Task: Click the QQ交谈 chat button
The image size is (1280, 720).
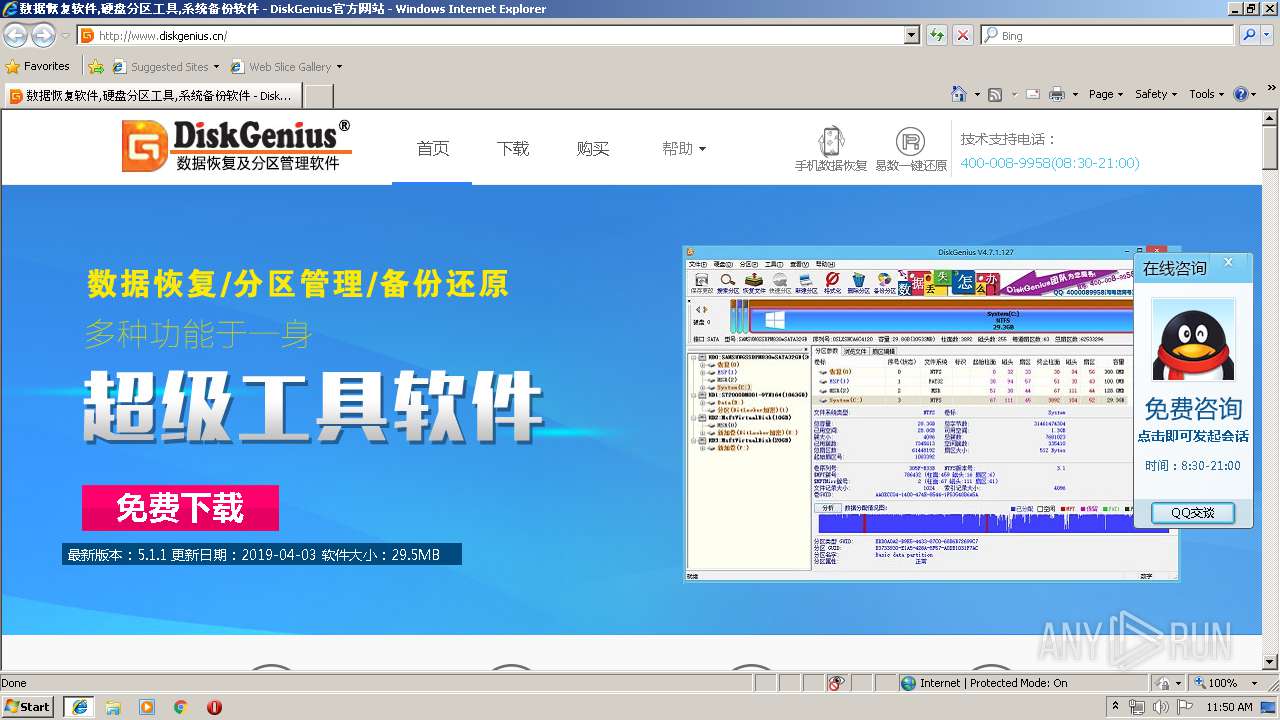Action: pos(1193,513)
